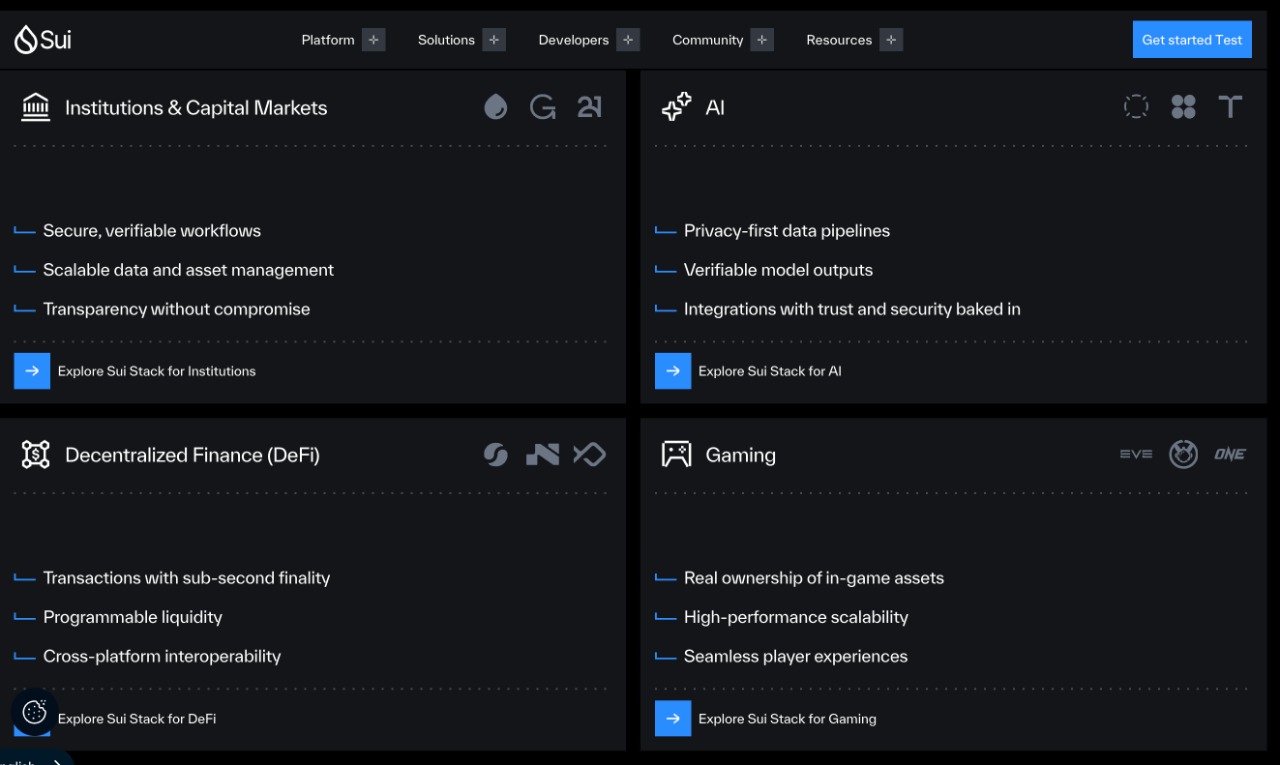The width and height of the screenshot is (1280, 765).
Task: Click the Get started Test button
Action: (1192, 40)
